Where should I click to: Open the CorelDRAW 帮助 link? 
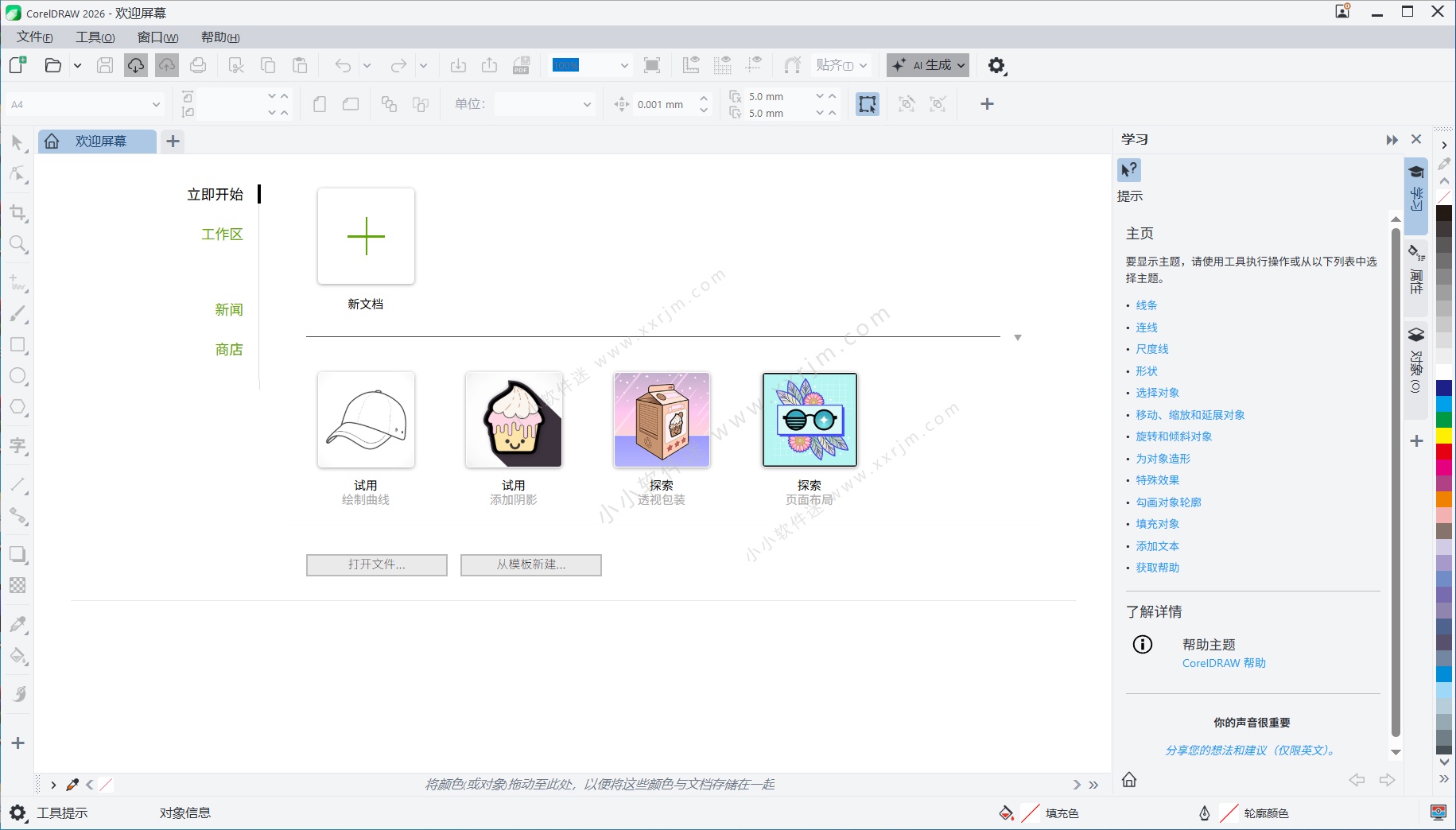coord(1223,662)
